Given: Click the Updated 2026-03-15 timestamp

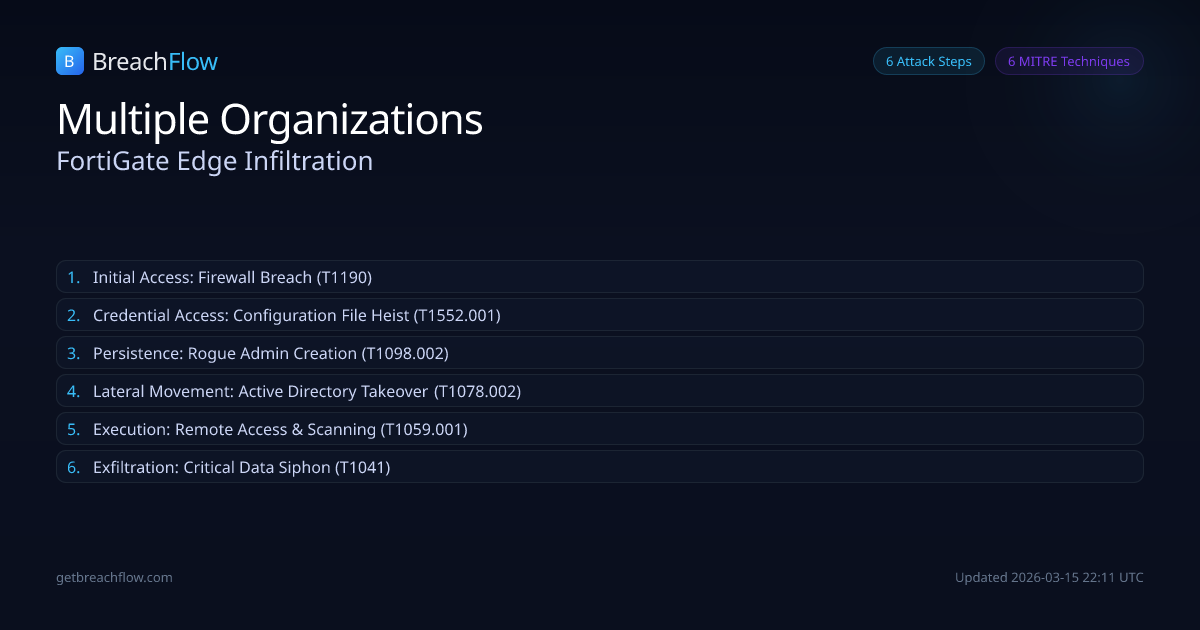Looking at the screenshot, I should [1049, 577].
